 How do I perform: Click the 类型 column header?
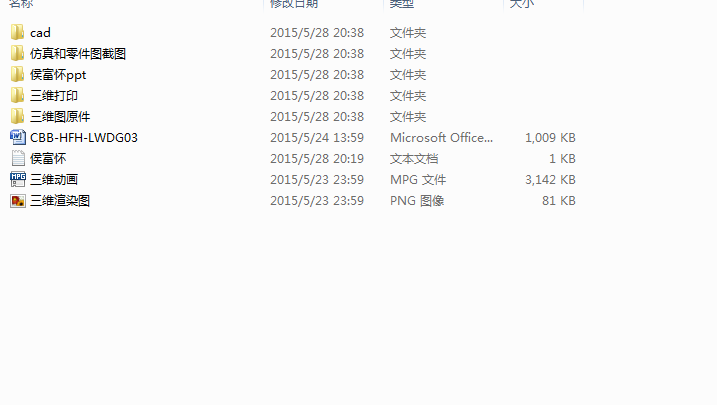point(402,4)
